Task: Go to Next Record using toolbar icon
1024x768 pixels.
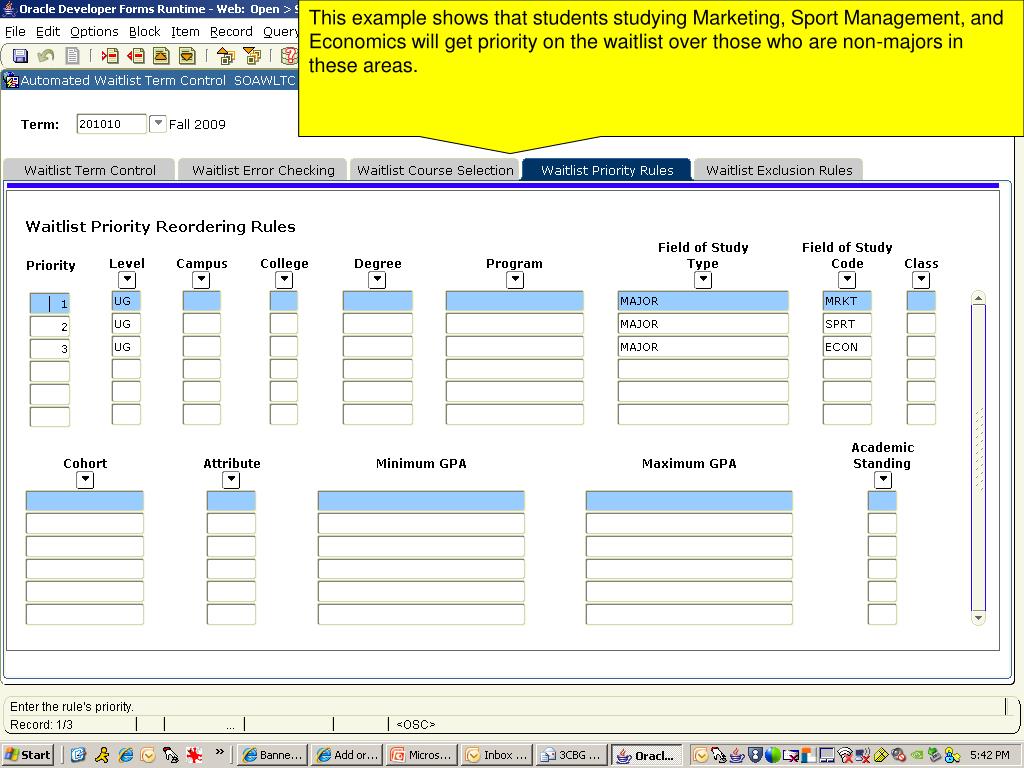Action: (187, 56)
